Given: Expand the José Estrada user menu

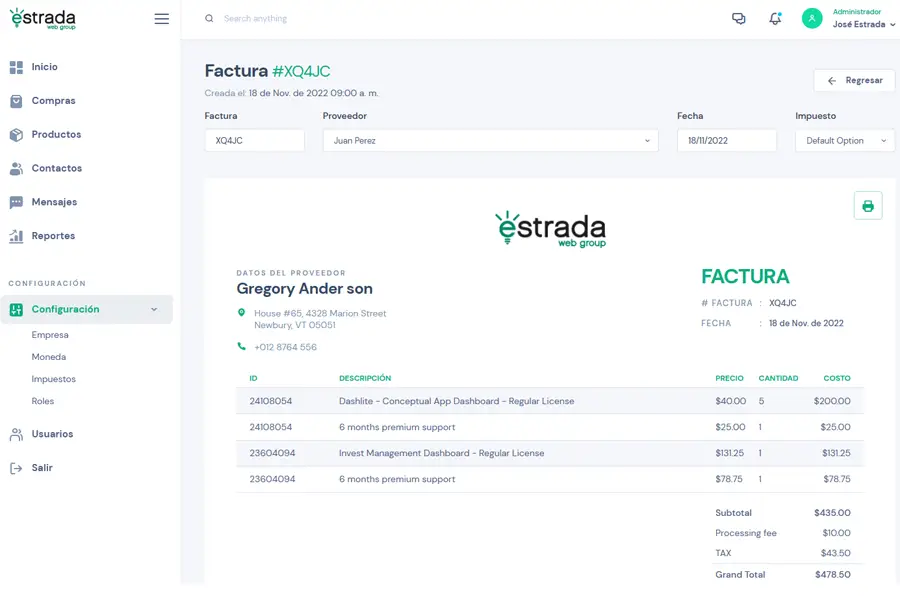Looking at the screenshot, I should point(864,24).
